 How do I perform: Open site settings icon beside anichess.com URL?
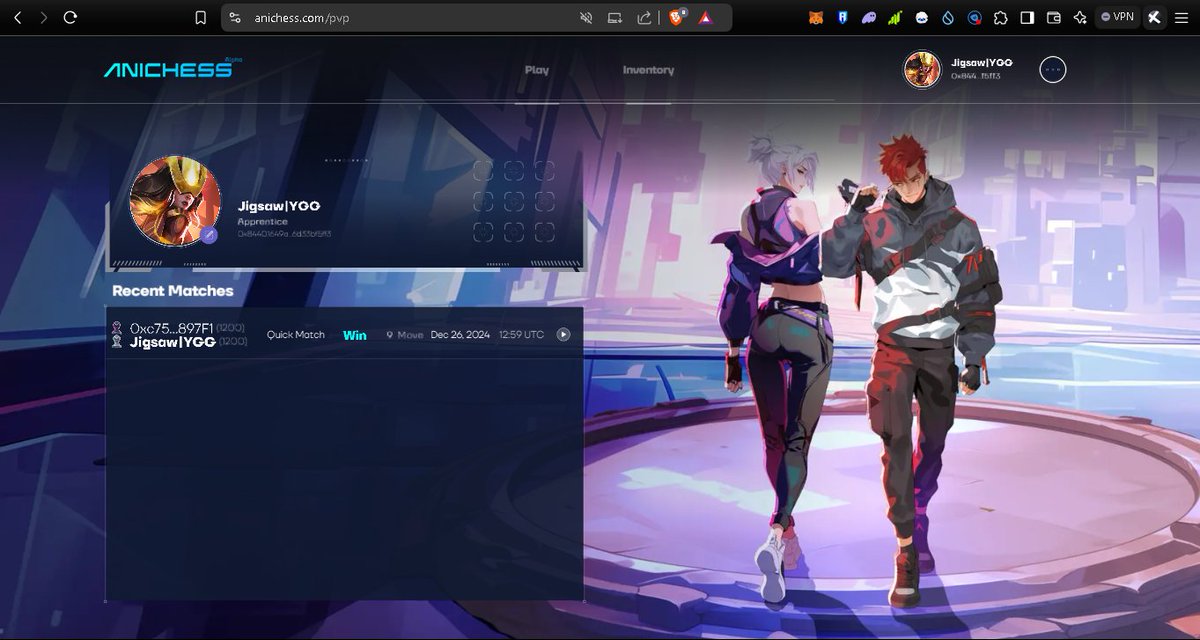235,18
